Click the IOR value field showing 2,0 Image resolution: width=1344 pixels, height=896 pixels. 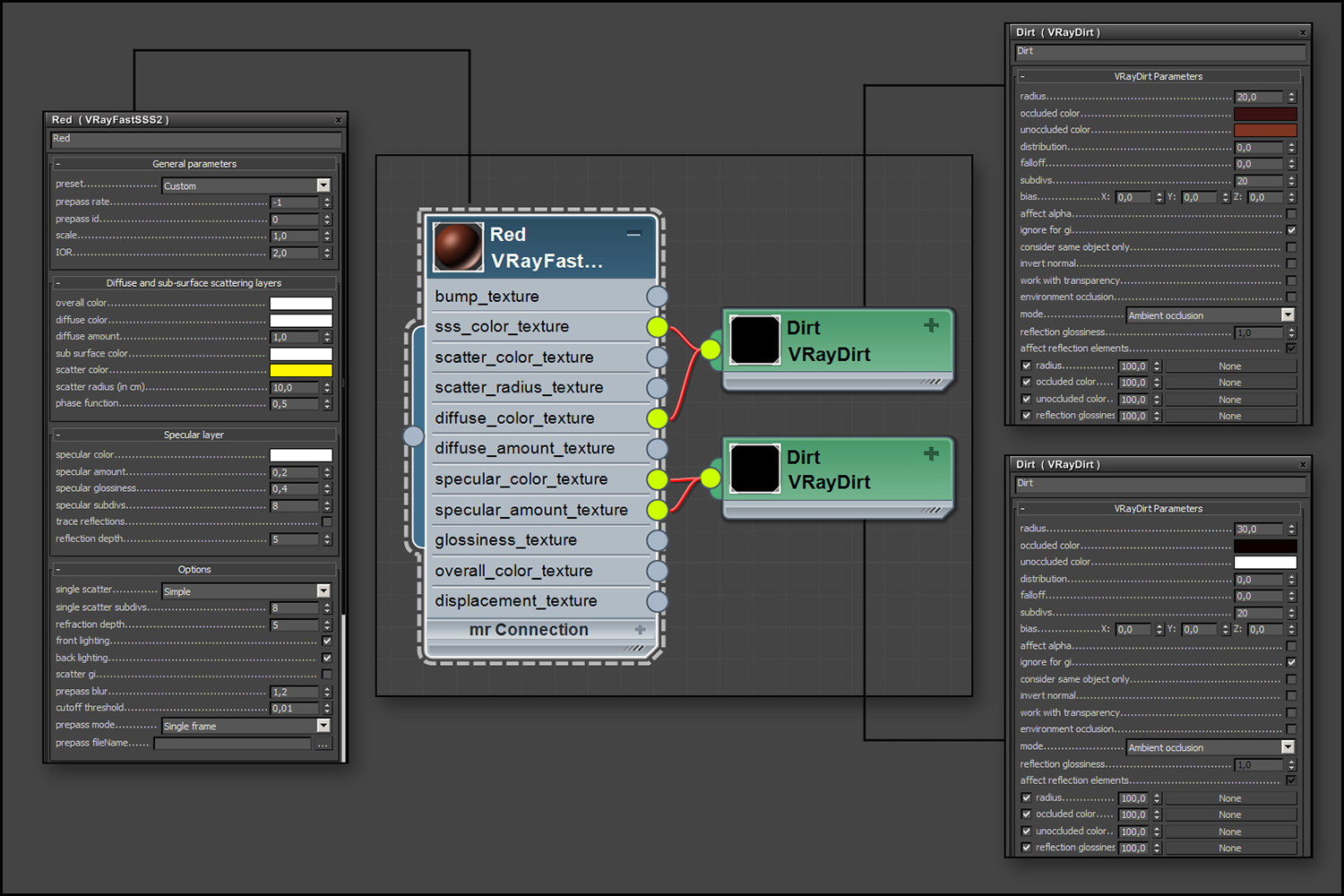pyautogui.click(x=295, y=253)
